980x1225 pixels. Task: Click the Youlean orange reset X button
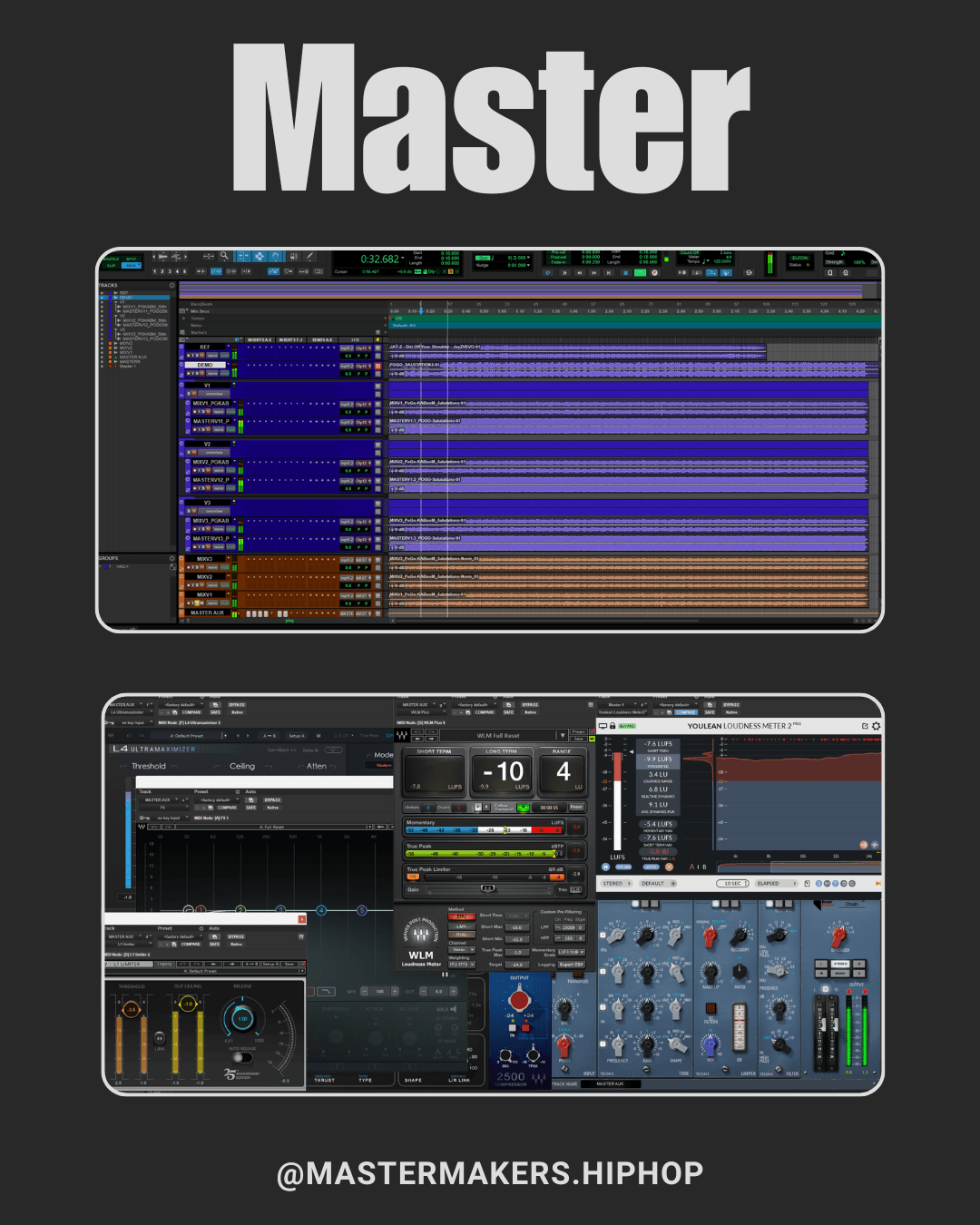pyautogui.click(x=669, y=867)
